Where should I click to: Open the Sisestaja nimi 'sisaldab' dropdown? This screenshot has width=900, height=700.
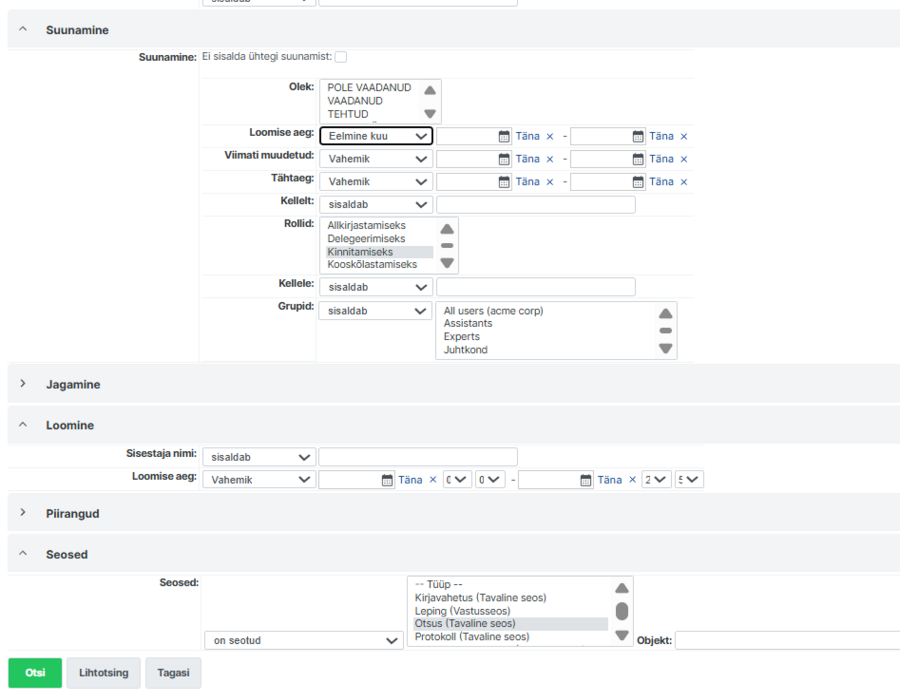tap(259, 457)
